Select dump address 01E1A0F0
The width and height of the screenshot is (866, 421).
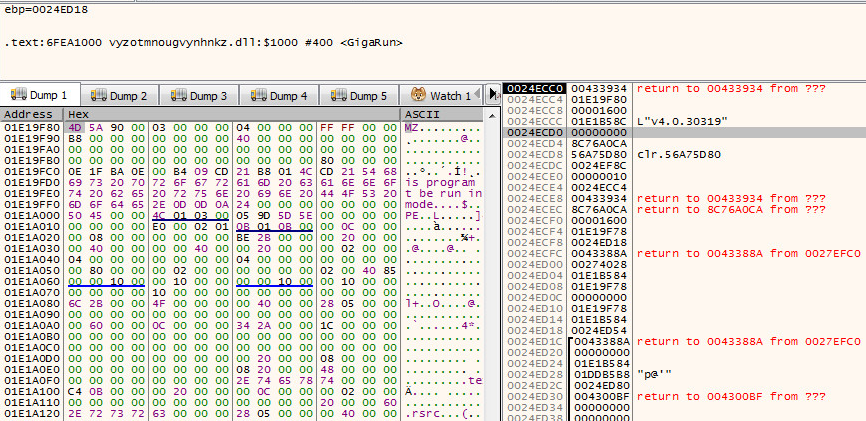[x=32, y=380]
